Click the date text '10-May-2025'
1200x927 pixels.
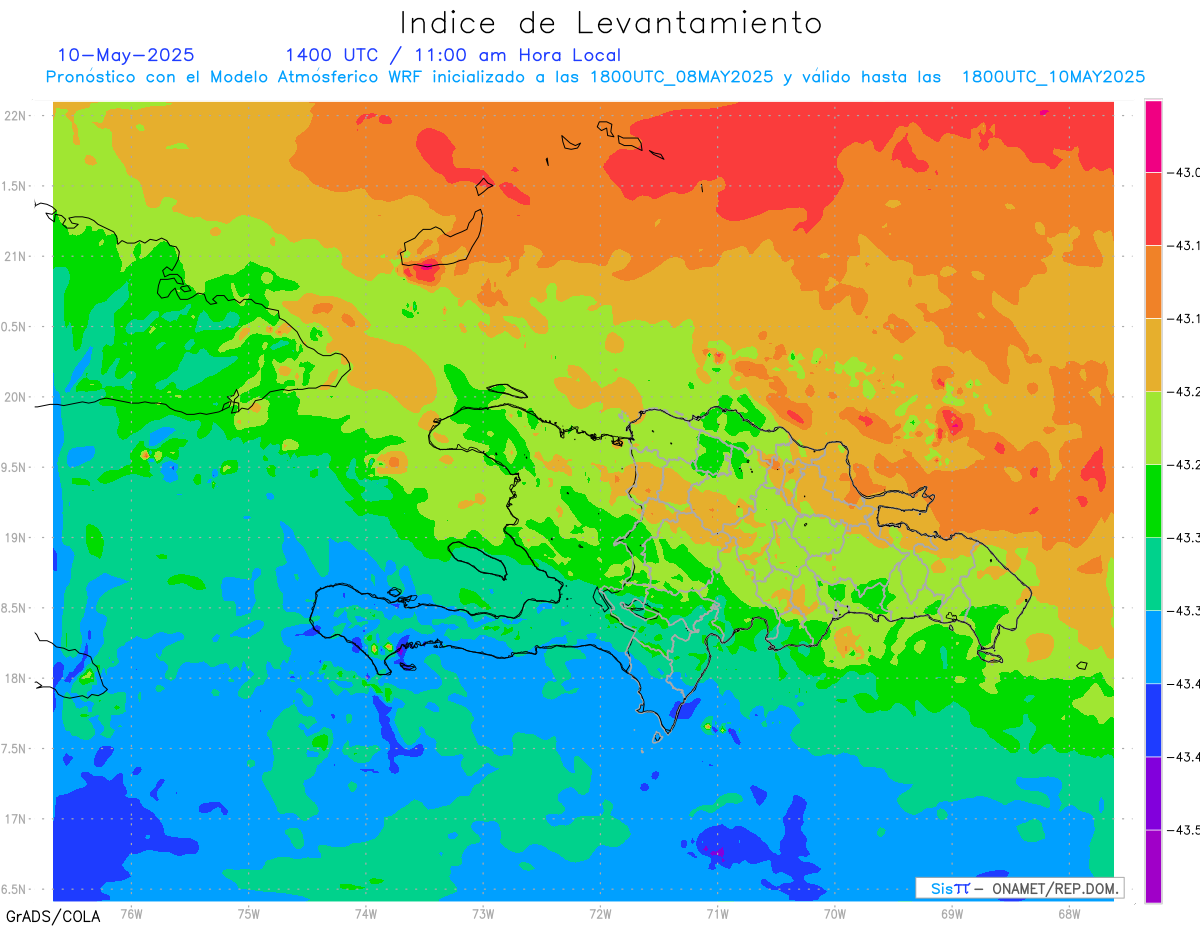click(126, 55)
